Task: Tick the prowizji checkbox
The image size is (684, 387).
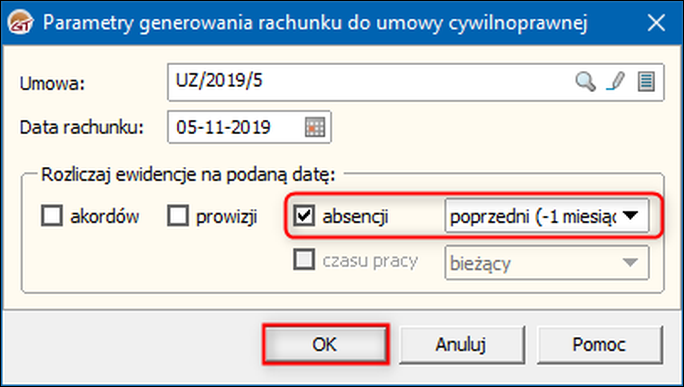Action: point(178,216)
